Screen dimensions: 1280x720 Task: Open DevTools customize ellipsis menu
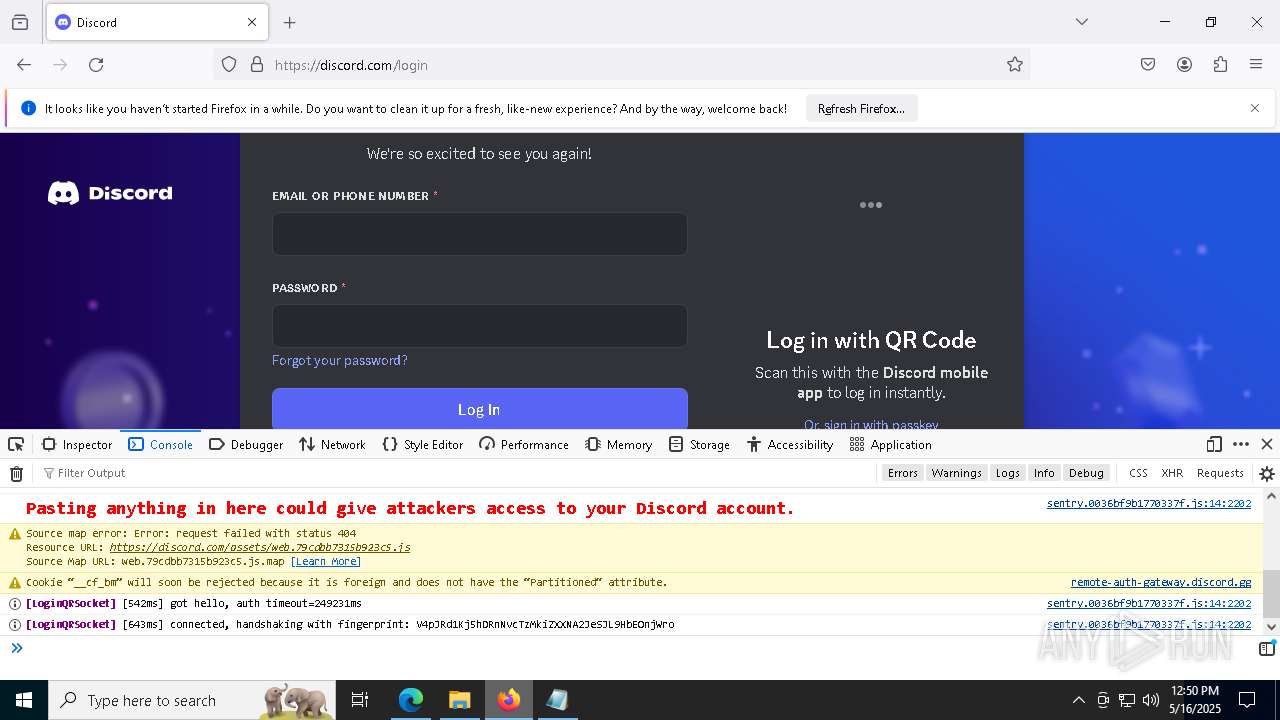(x=1241, y=444)
